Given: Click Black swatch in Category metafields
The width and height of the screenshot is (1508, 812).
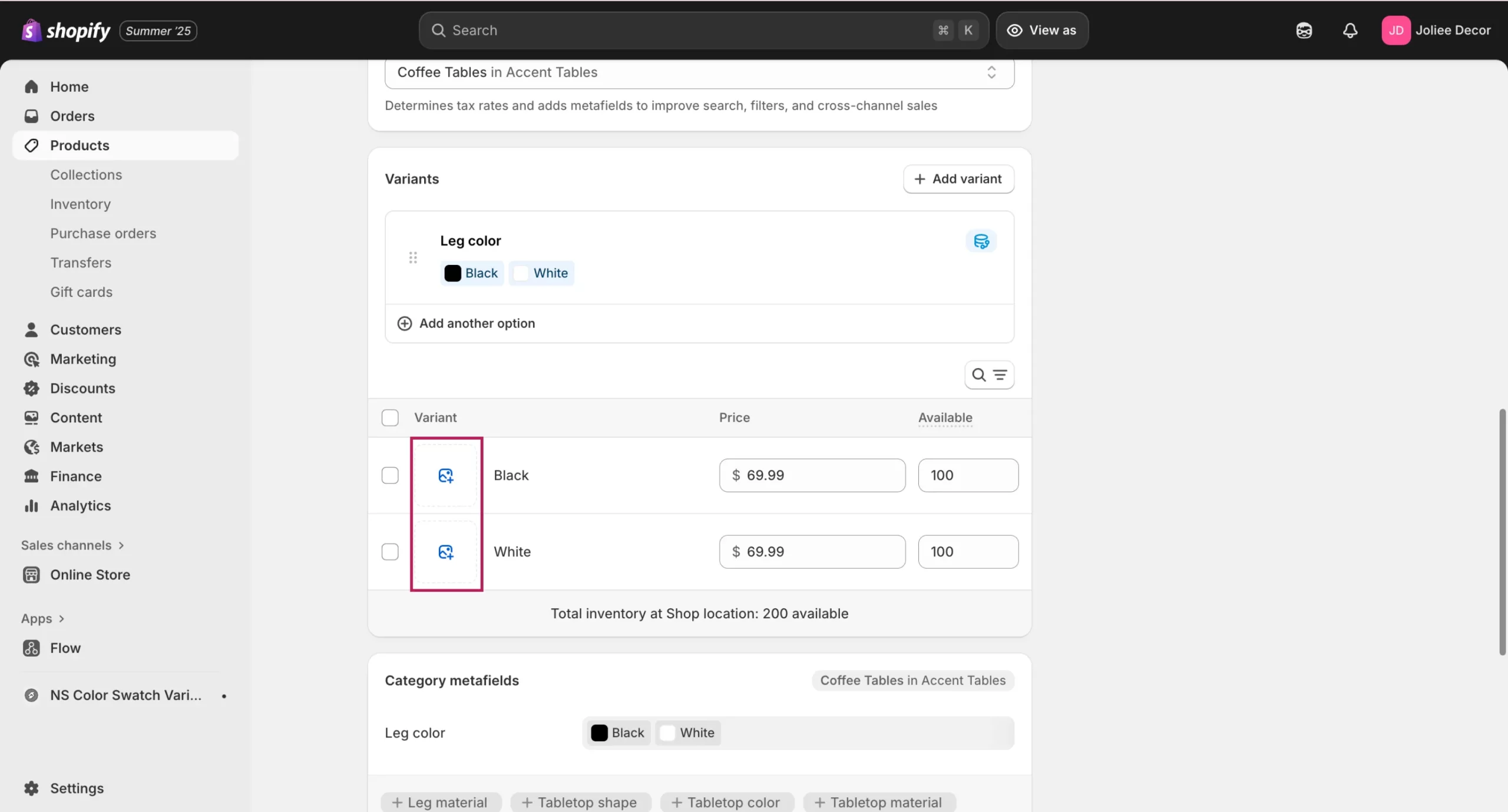Looking at the screenshot, I should [619, 733].
